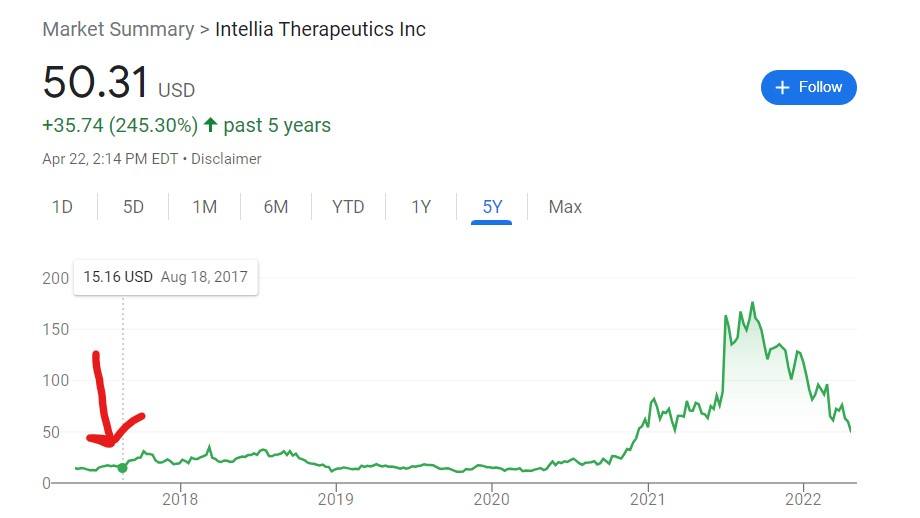Open the YTD chart range
920x518 pixels.
pos(348,207)
